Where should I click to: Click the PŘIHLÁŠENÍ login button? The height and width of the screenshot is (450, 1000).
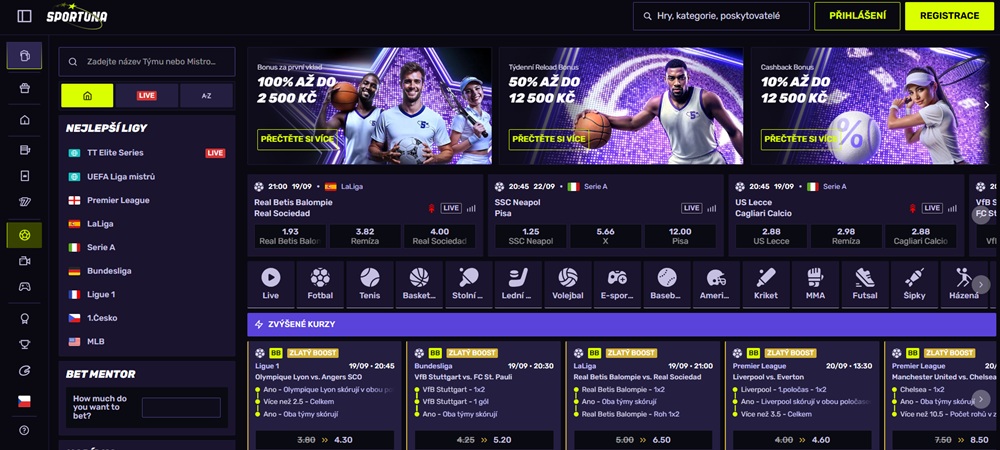tap(857, 16)
